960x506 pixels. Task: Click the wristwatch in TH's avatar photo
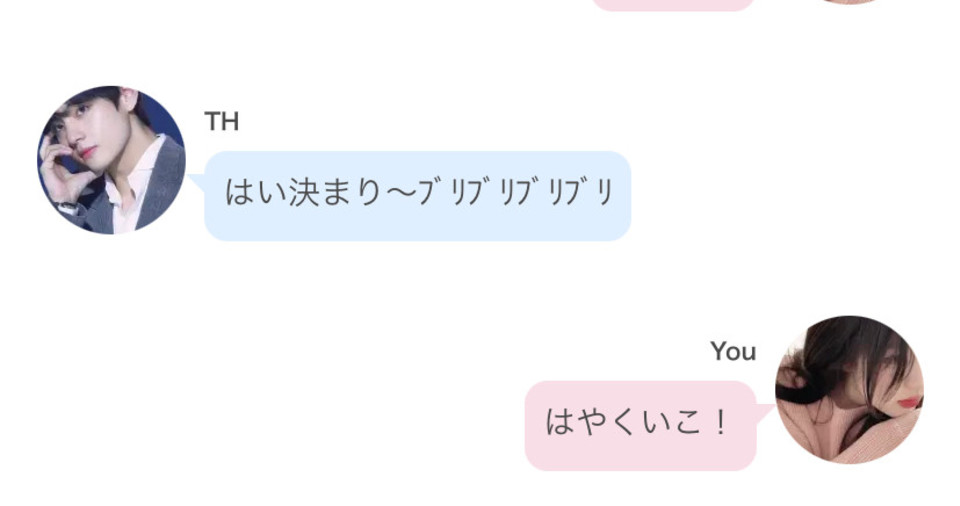coord(66,206)
